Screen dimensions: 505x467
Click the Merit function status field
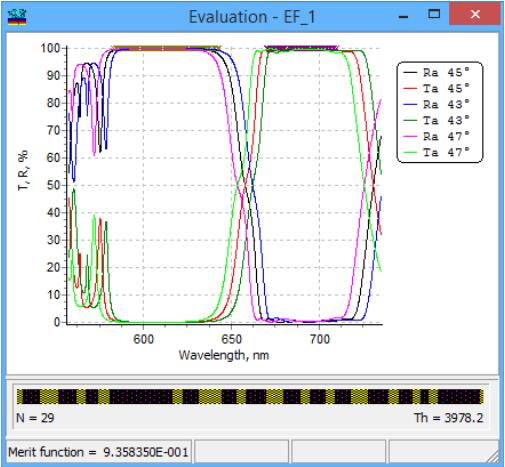(x=98, y=452)
